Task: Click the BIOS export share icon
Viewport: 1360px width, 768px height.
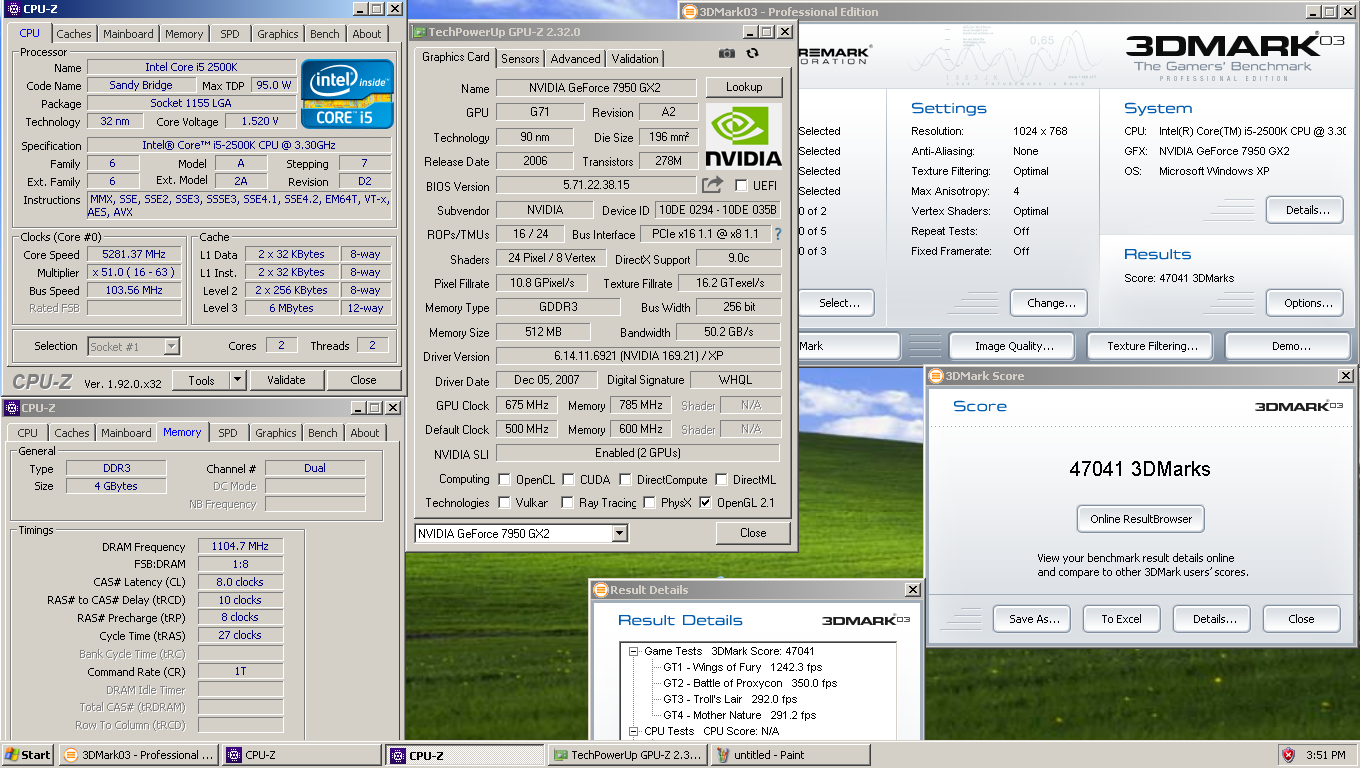Action: 712,185
